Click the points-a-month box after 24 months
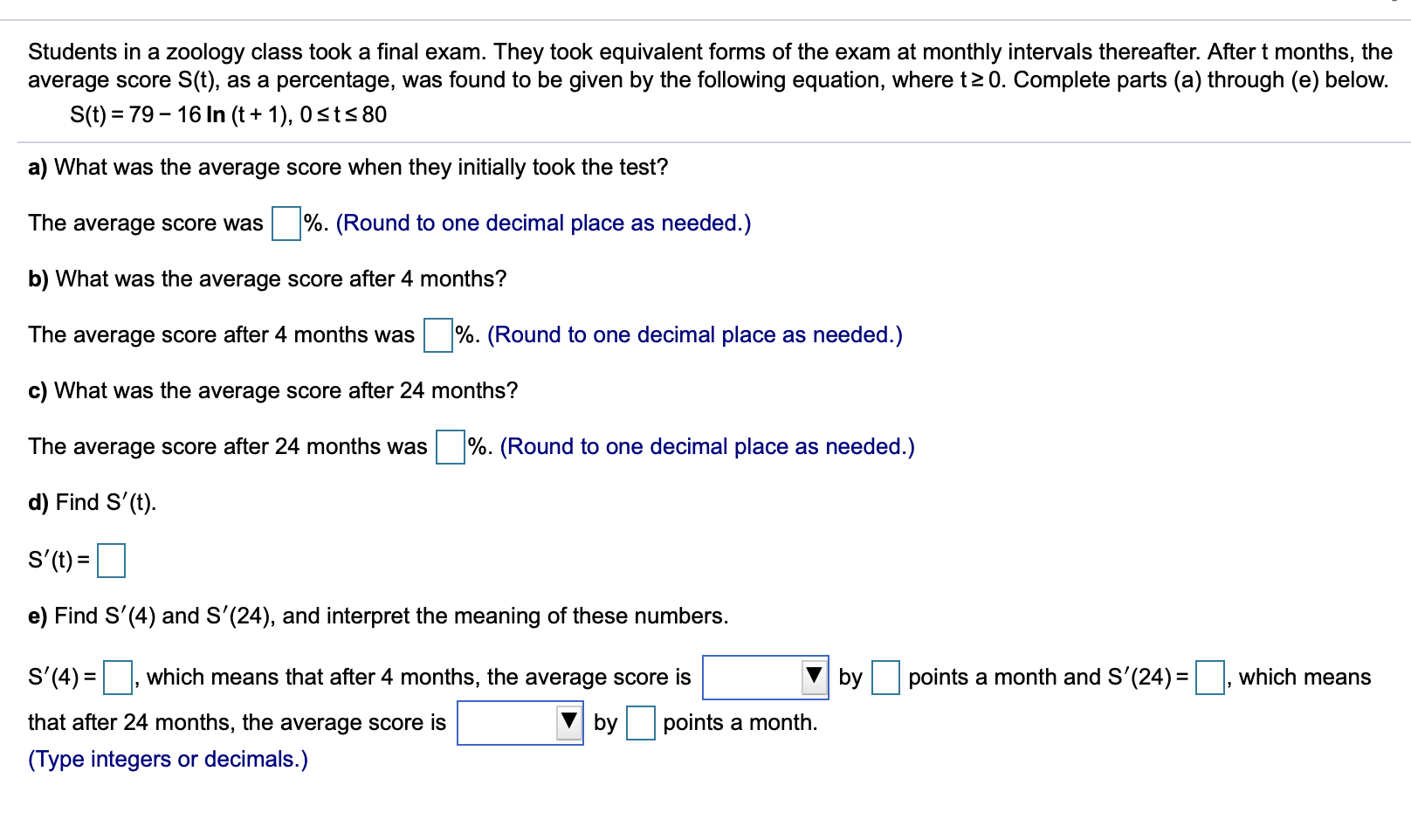The height and width of the screenshot is (840, 1411). pos(642,724)
